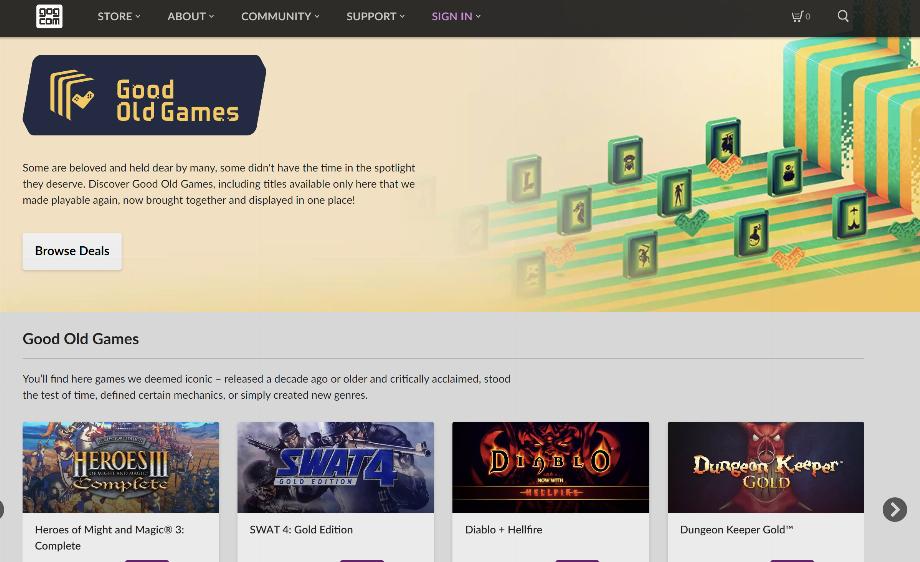Viewport: 920px width, 562px height.
Task: Open Diablo Hellfire cover image
Action: (x=550, y=467)
